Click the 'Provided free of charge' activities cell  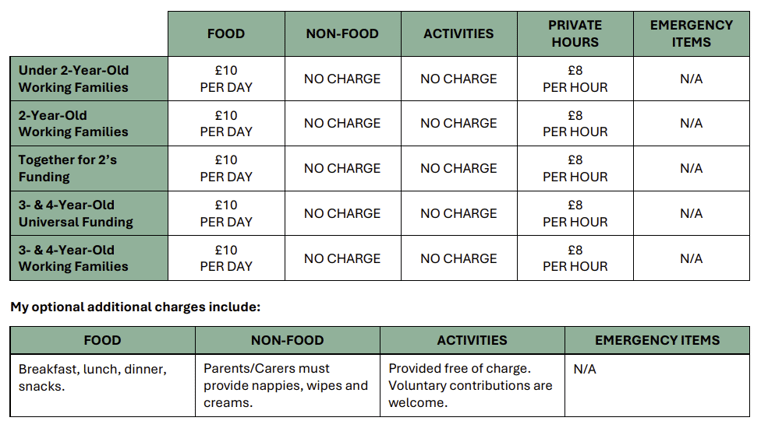click(472, 385)
